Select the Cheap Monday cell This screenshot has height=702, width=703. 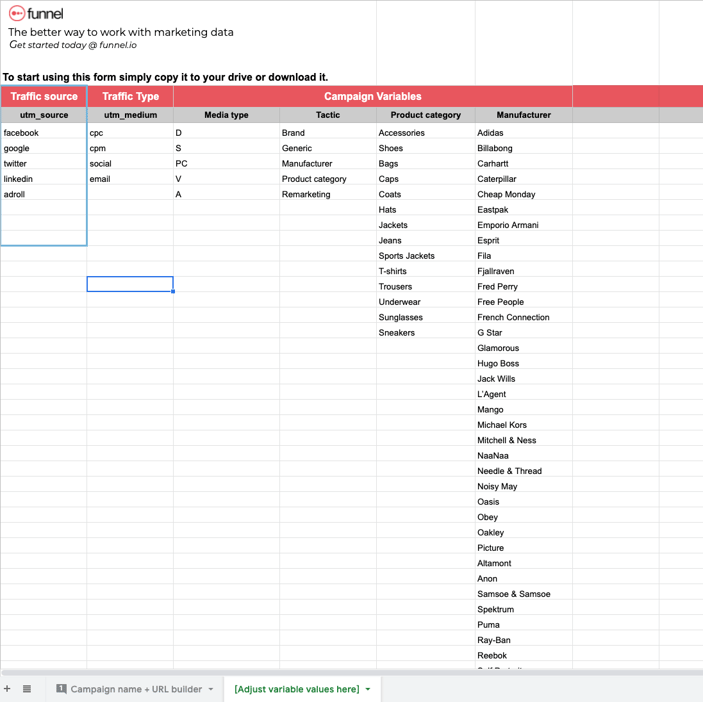(x=524, y=194)
